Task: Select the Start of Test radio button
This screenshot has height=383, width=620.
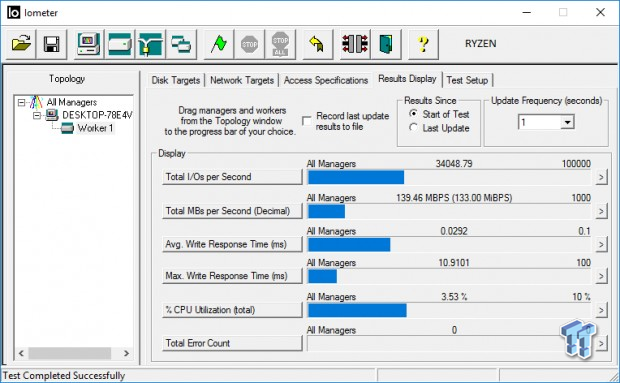Action: (x=413, y=113)
